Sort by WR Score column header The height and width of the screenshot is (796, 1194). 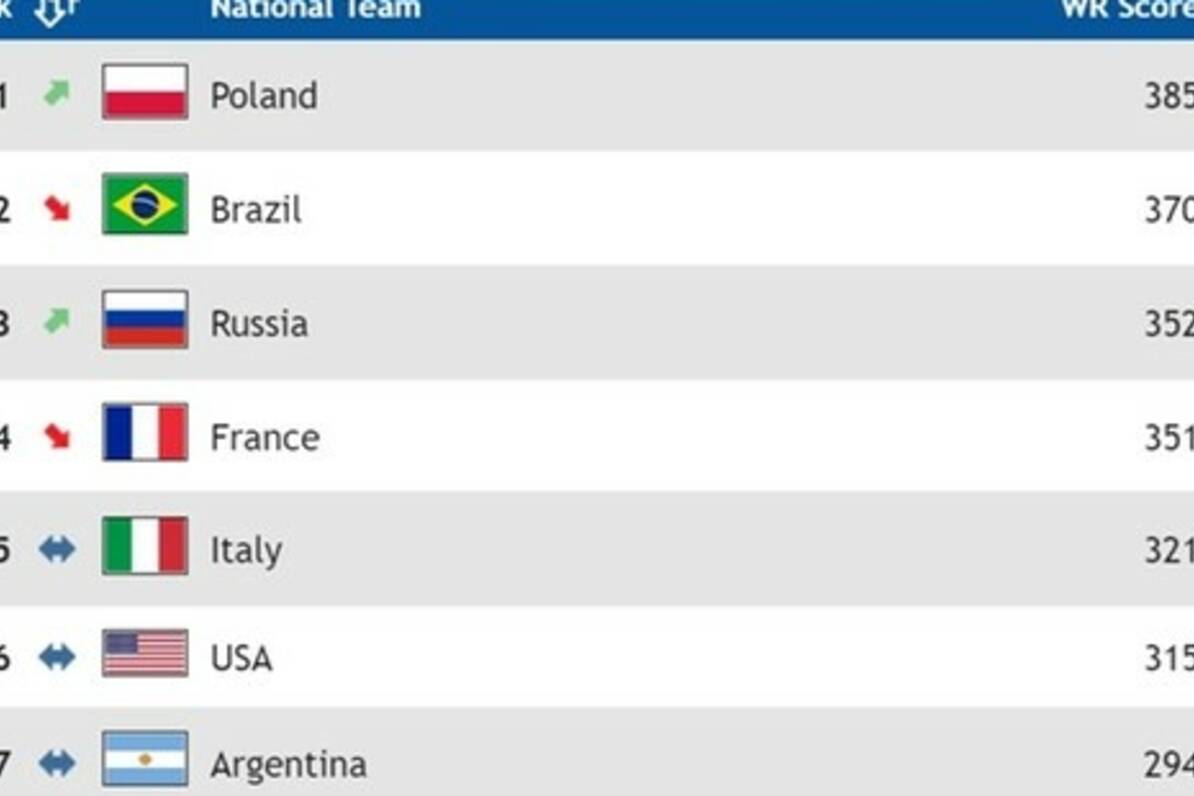pyautogui.click(x=1127, y=10)
